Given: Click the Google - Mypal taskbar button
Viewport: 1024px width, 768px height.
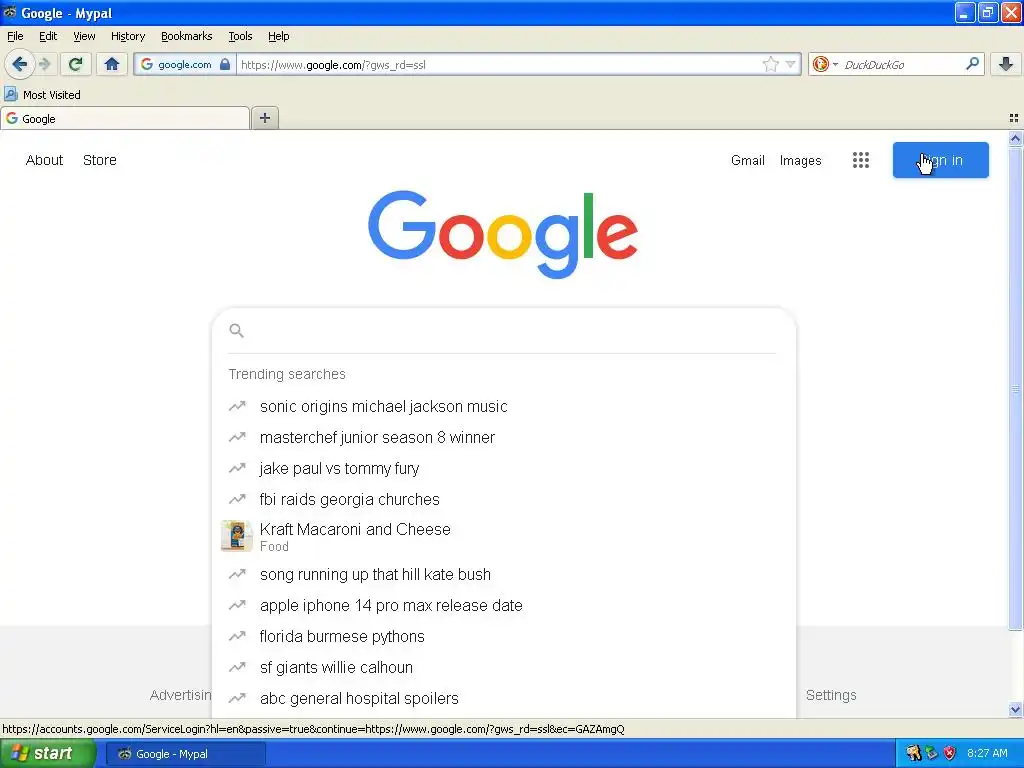Looking at the screenshot, I should click(185, 754).
